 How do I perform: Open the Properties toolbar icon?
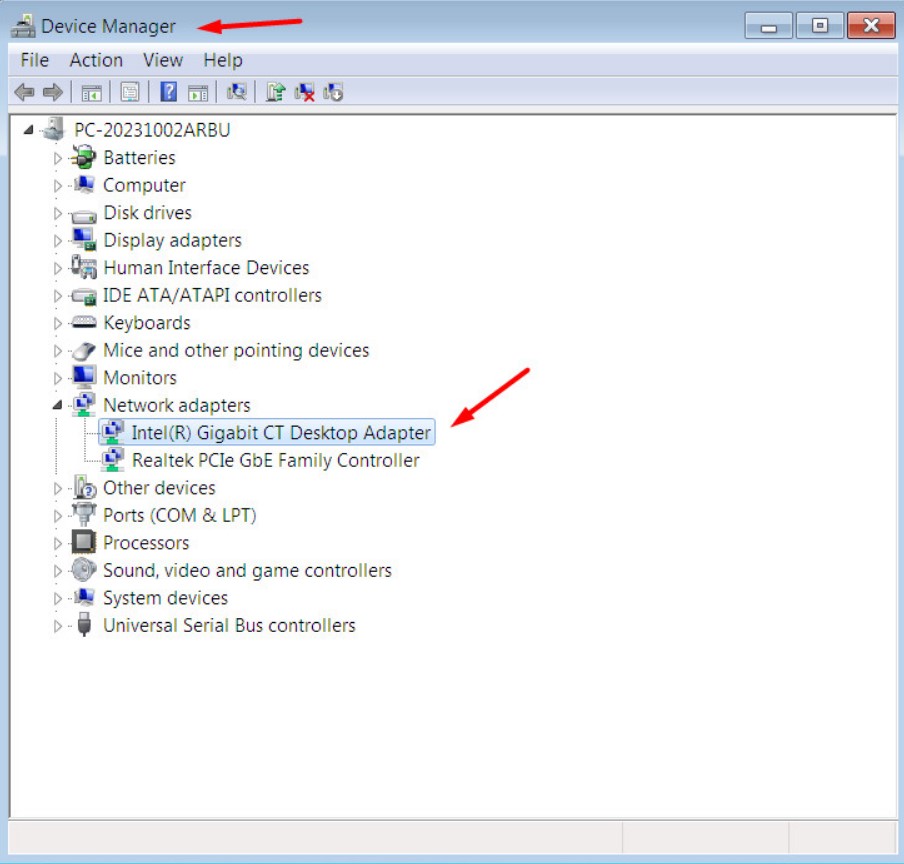coord(130,92)
